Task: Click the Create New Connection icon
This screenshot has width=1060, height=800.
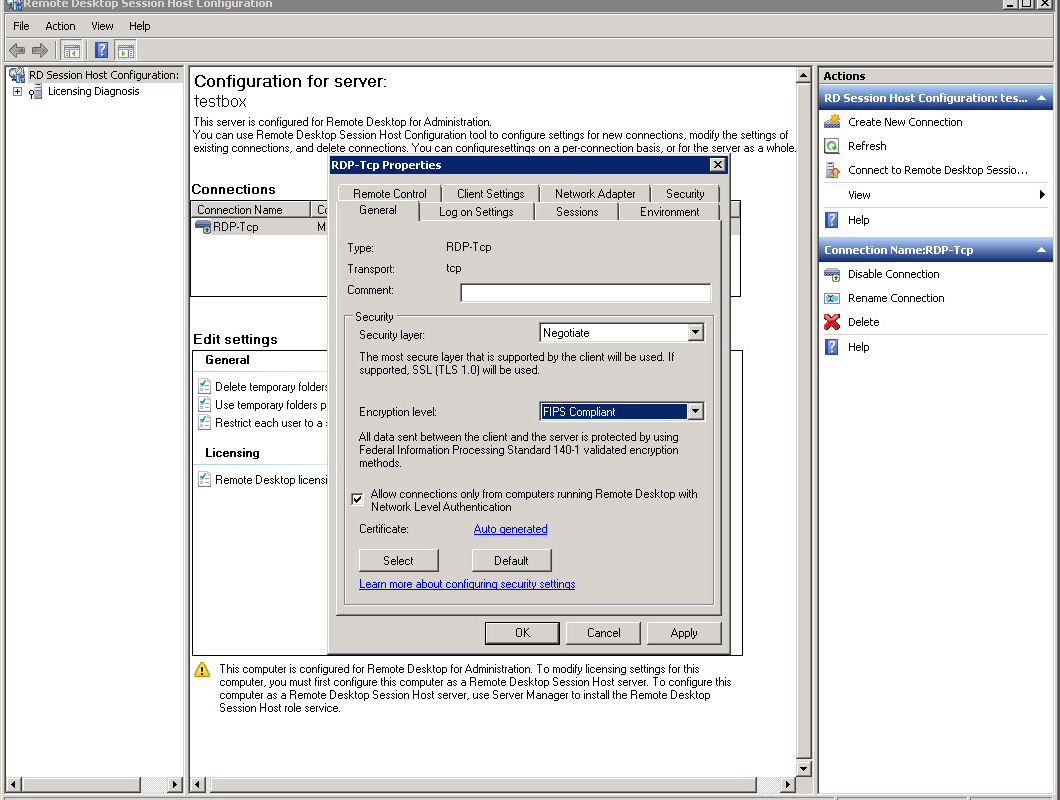Action: (x=832, y=122)
